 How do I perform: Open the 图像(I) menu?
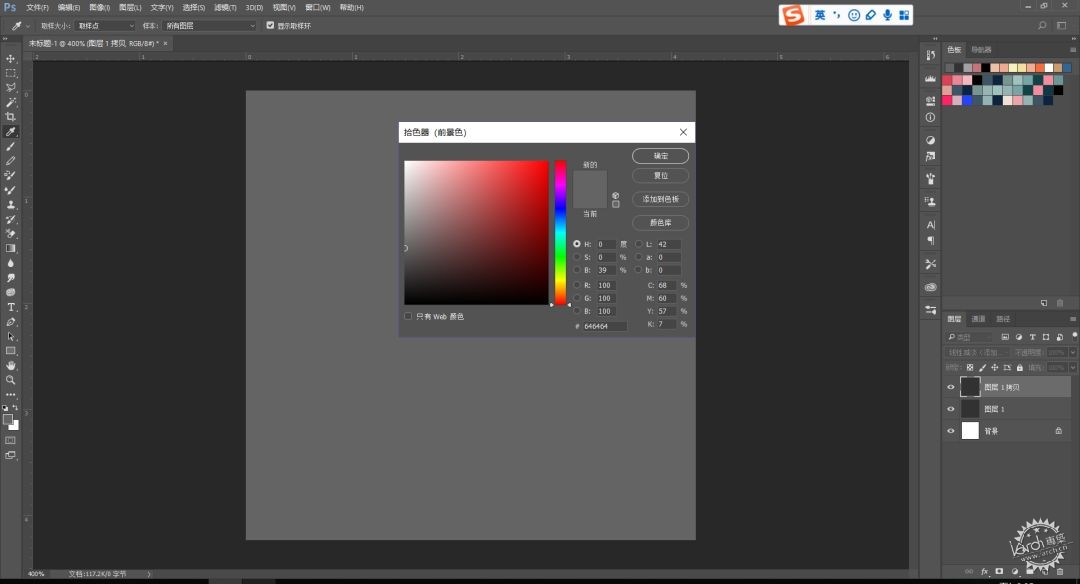99,8
